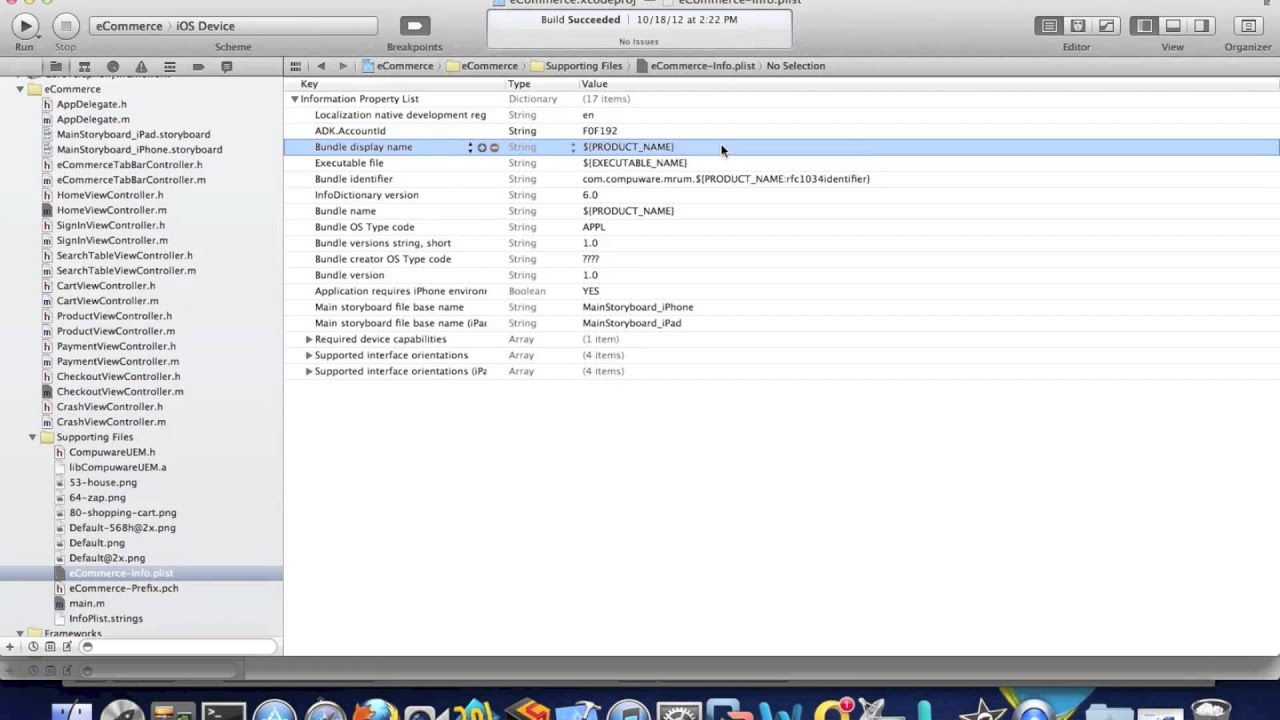Select AppDelegate.h in navigator
Image resolution: width=1280 pixels, height=720 pixels.
point(92,104)
